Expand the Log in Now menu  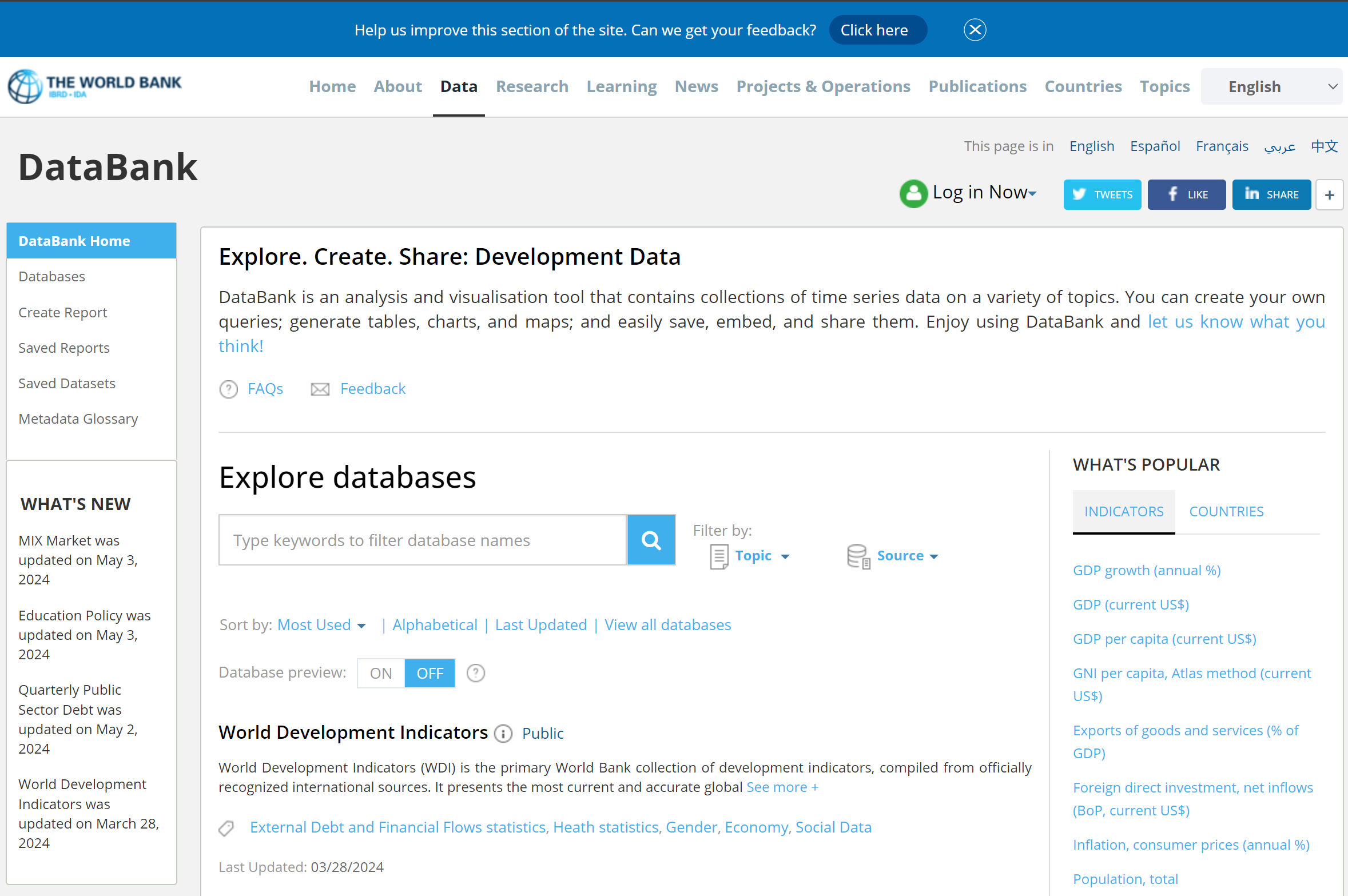coord(984,193)
